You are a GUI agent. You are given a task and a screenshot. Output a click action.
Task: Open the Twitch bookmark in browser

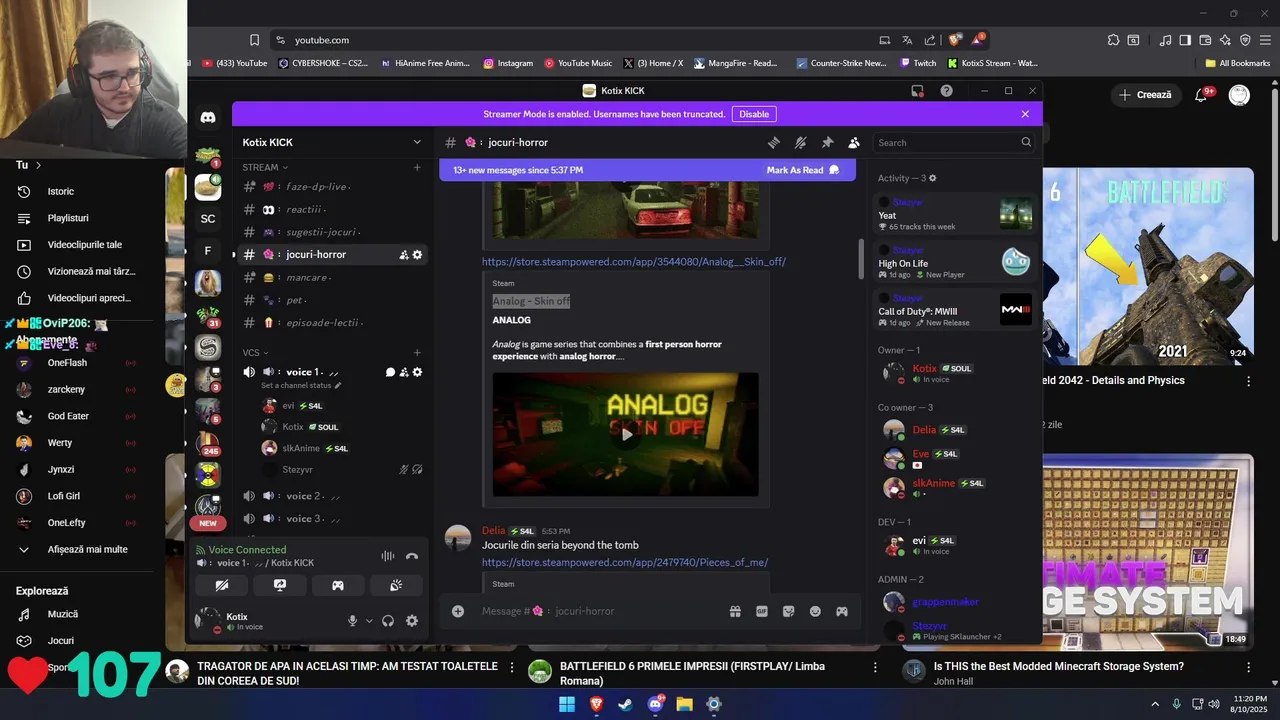(917, 63)
